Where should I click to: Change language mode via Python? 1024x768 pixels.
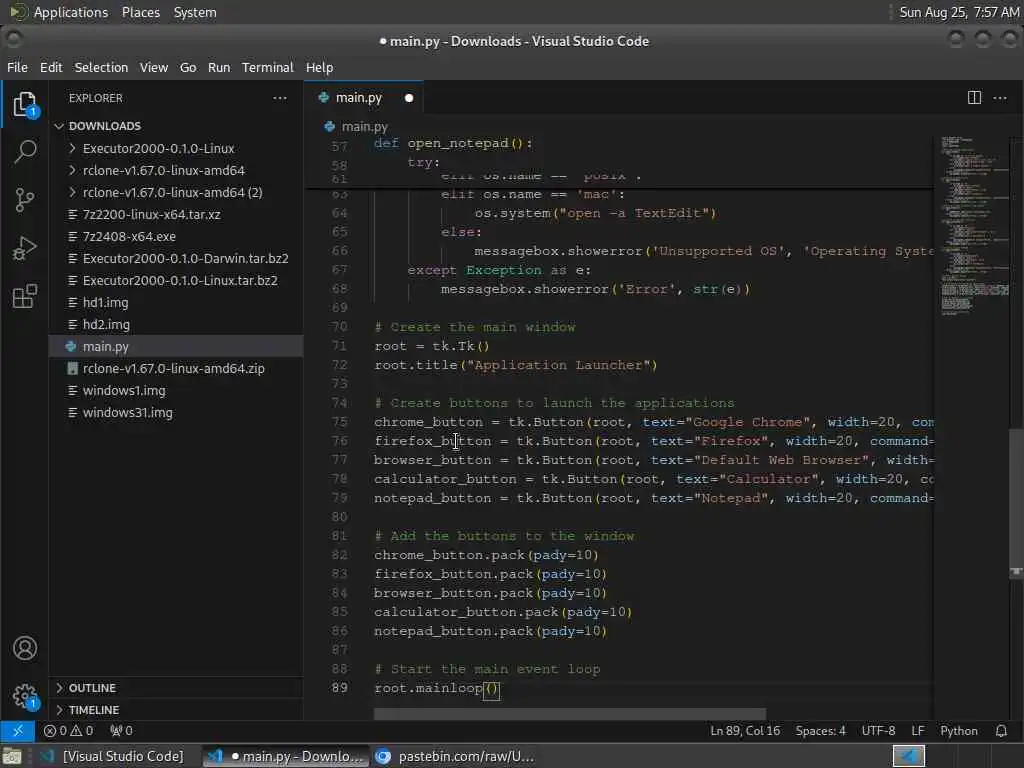pyautogui.click(x=959, y=731)
